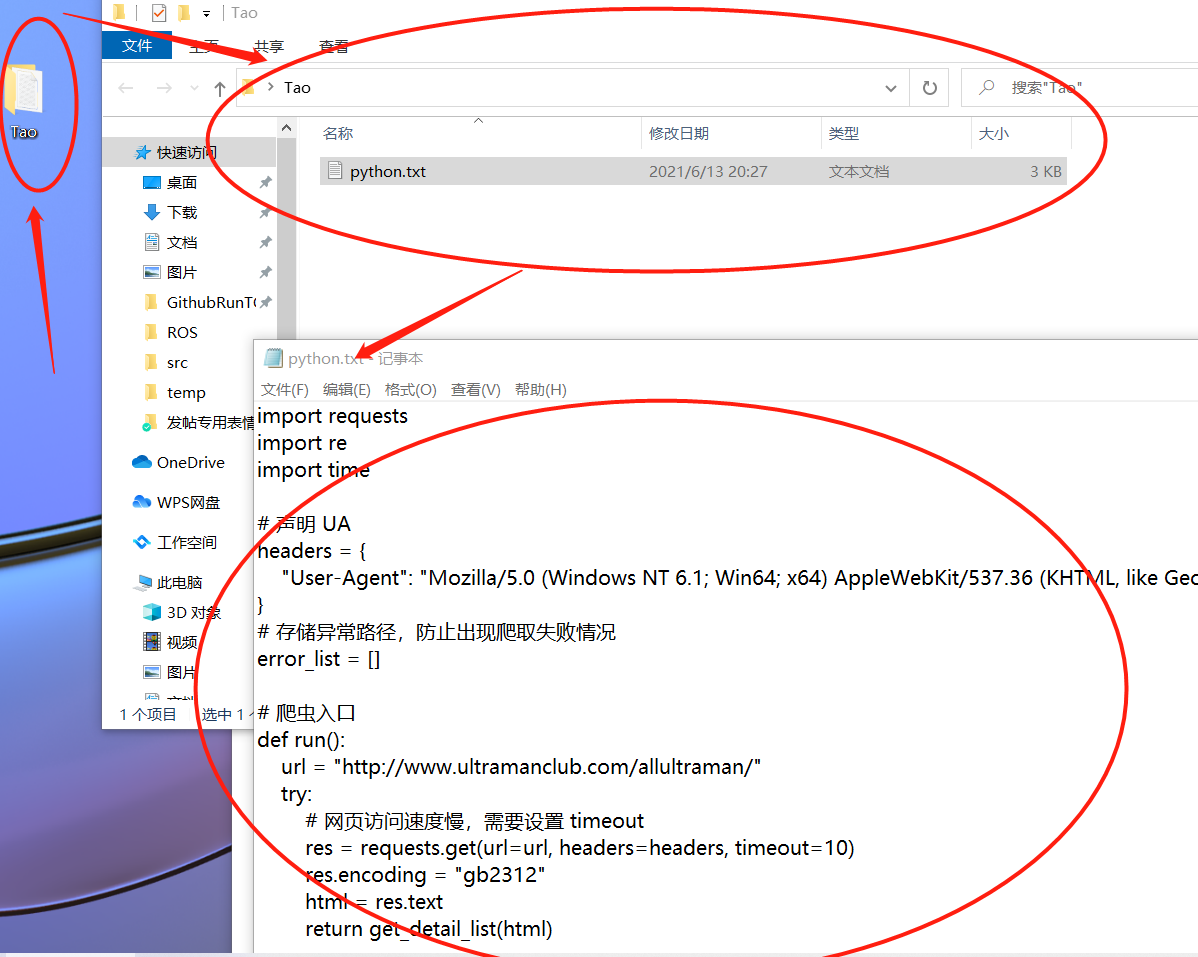Open Notepad's 格式(O) menu
1198x957 pixels.
[410, 390]
